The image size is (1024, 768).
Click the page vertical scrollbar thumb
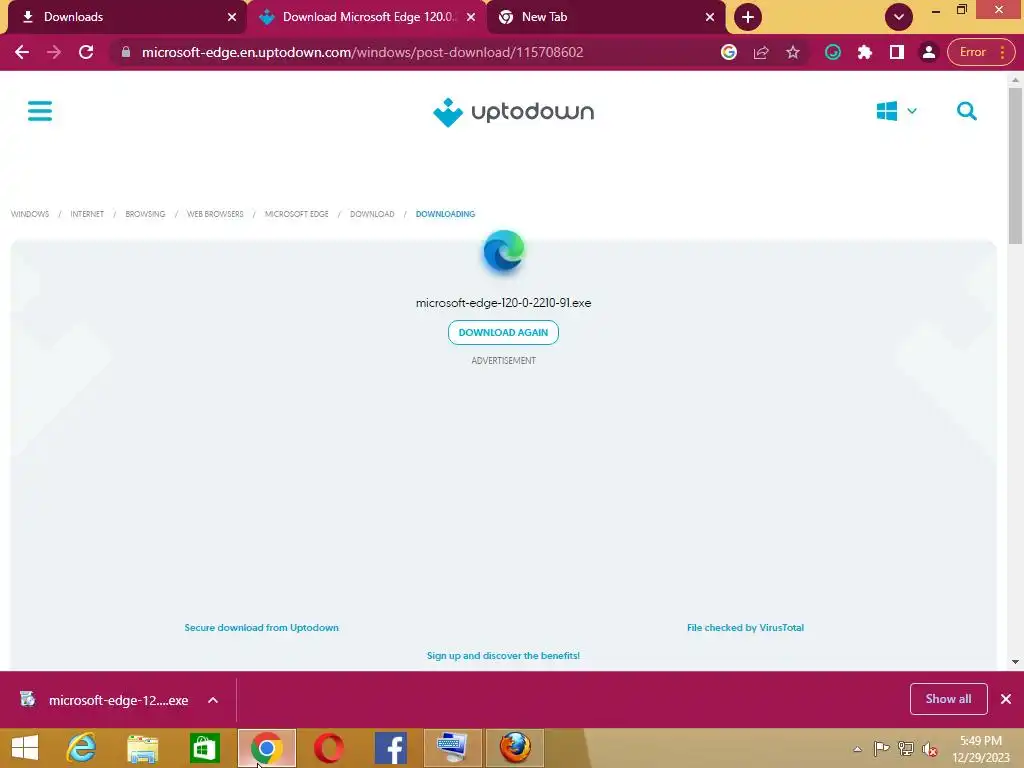point(1015,166)
